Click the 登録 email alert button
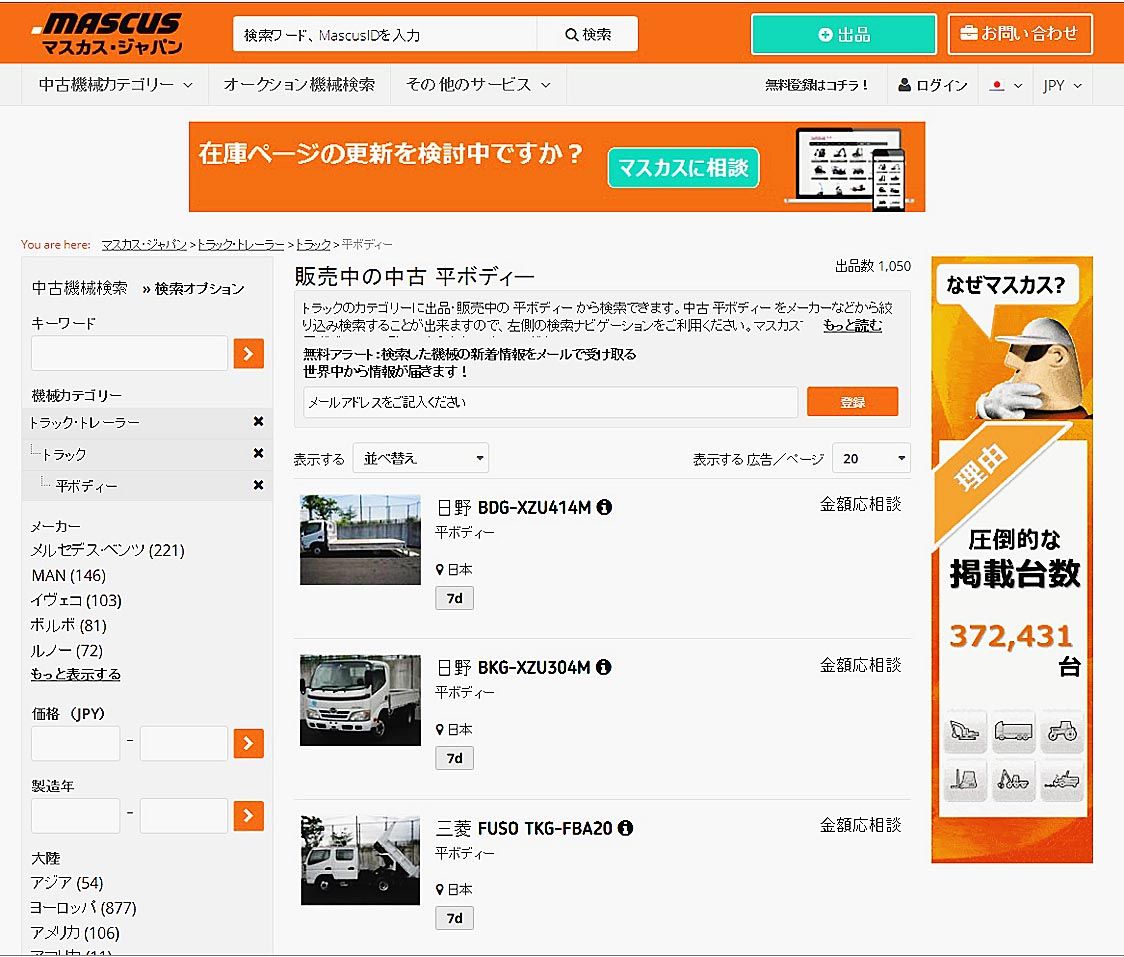 852,402
